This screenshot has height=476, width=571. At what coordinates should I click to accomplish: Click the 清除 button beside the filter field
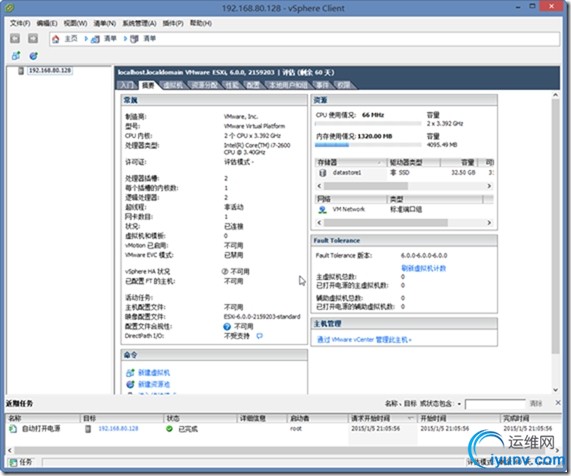(x=536, y=404)
